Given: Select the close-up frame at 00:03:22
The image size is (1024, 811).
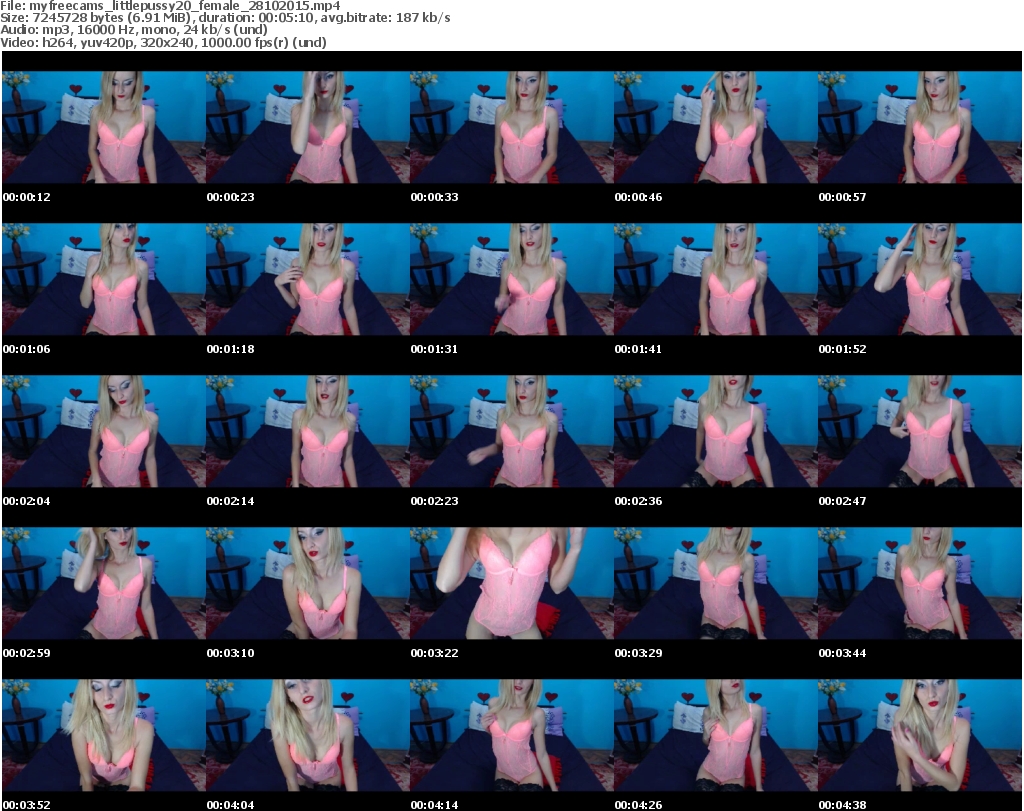Looking at the screenshot, I should click(x=511, y=583).
